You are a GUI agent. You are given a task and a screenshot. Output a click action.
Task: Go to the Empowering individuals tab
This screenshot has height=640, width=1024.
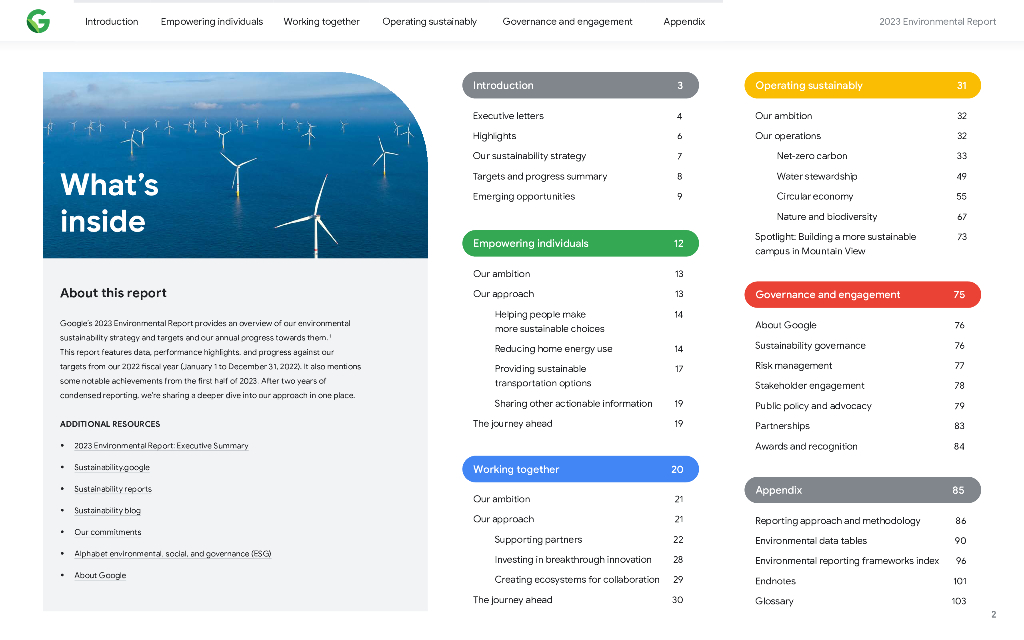click(x=212, y=22)
